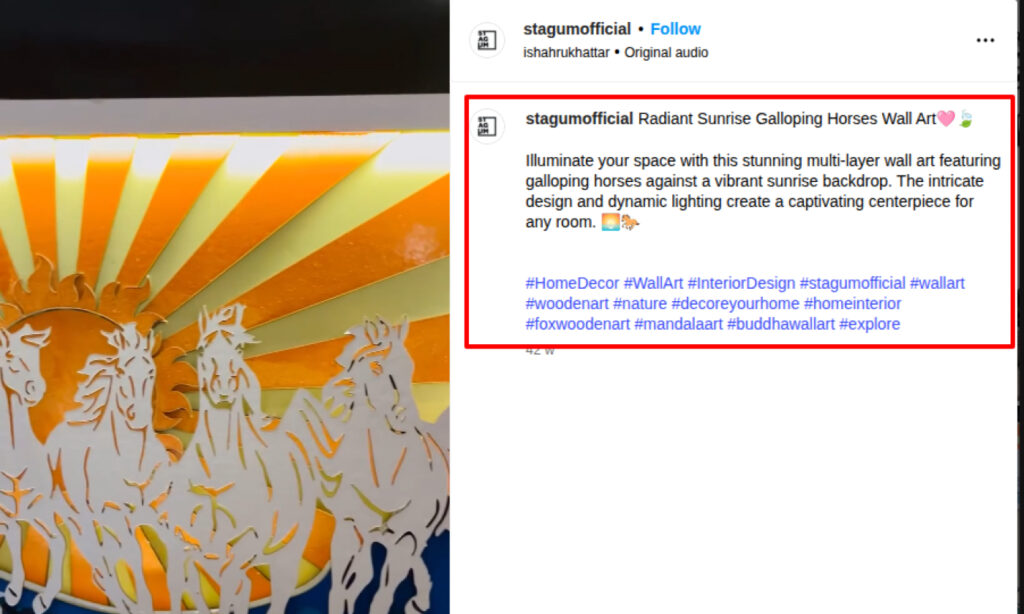Click the stagumofficial avatar in post header
The width and height of the screenshot is (1024, 614).
487,40
